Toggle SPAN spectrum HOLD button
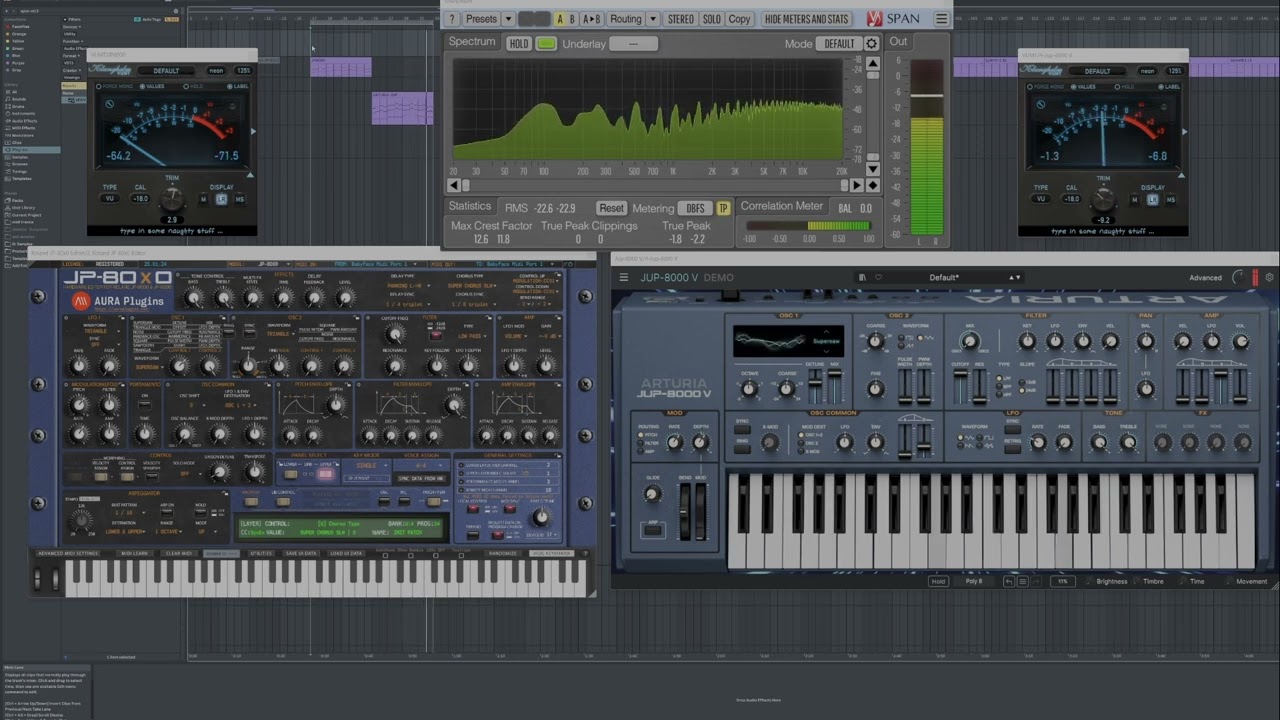The width and height of the screenshot is (1280, 720). [x=518, y=44]
